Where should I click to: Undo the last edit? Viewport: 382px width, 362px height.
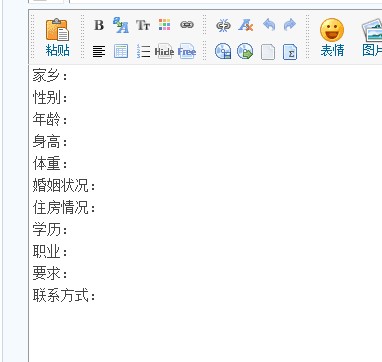point(269,25)
